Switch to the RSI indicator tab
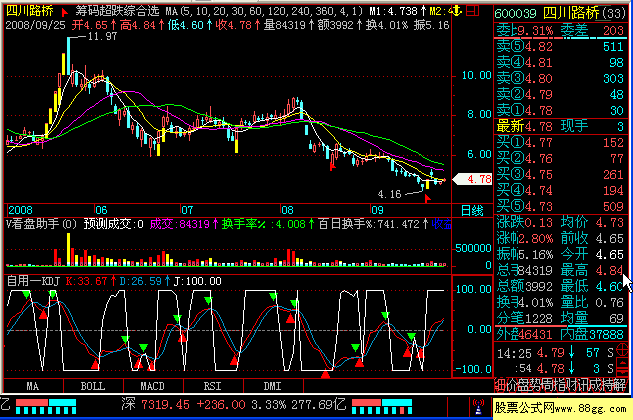This screenshot has height=420, width=633. (x=213, y=386)
